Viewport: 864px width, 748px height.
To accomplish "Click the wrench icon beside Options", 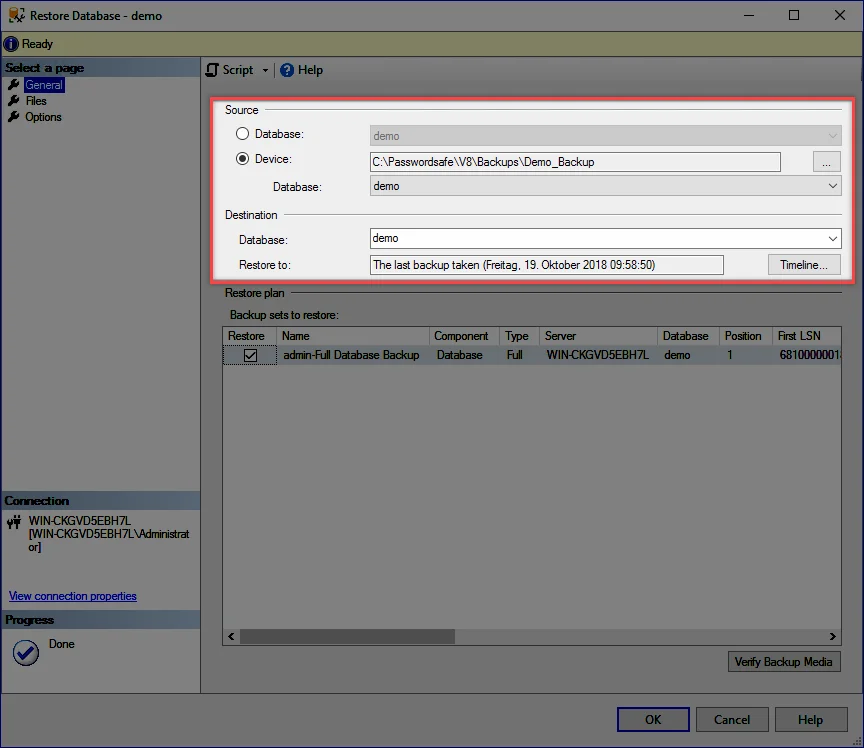I will (14, 117).
